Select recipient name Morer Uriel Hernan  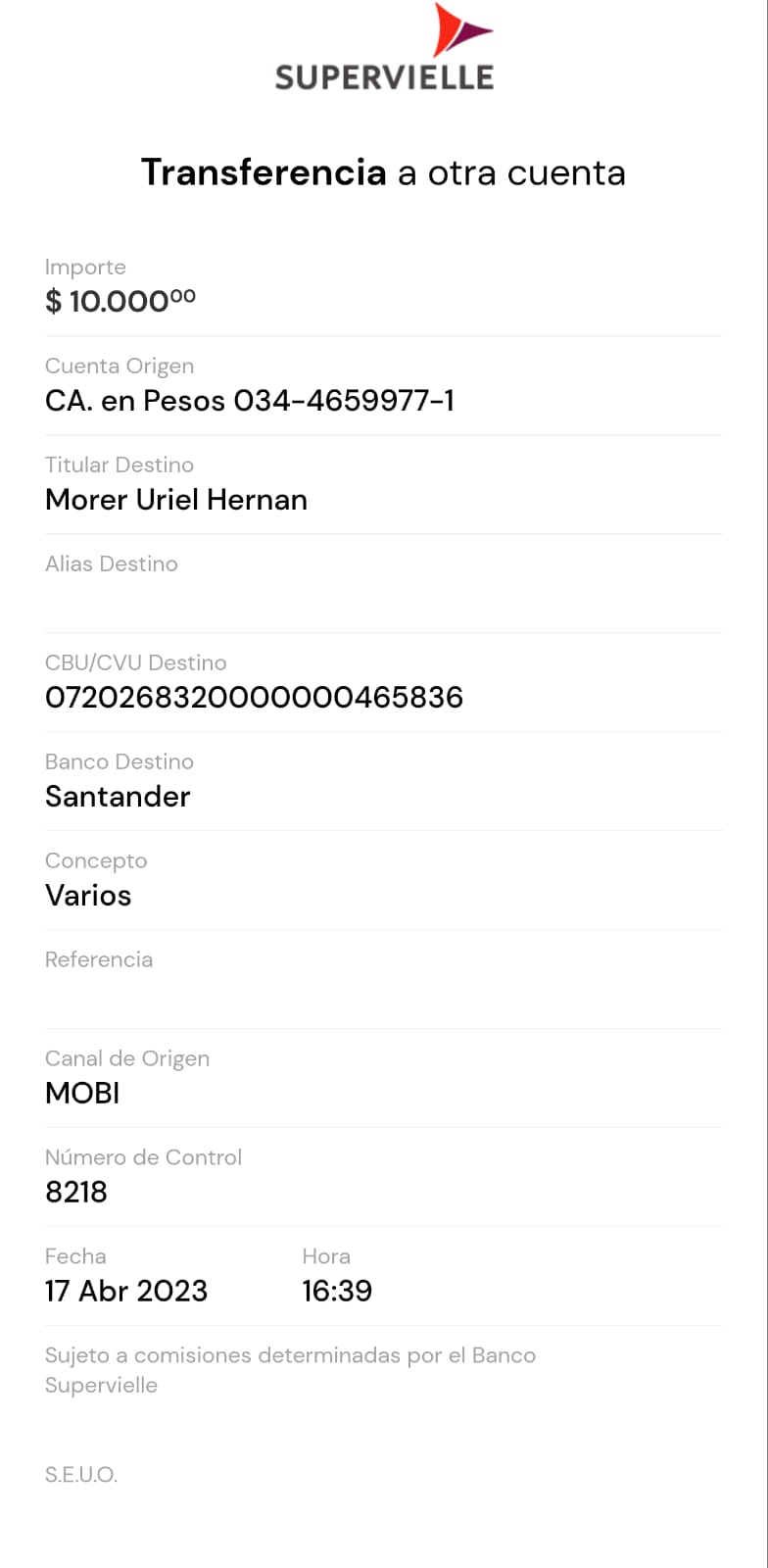[176, 500]
